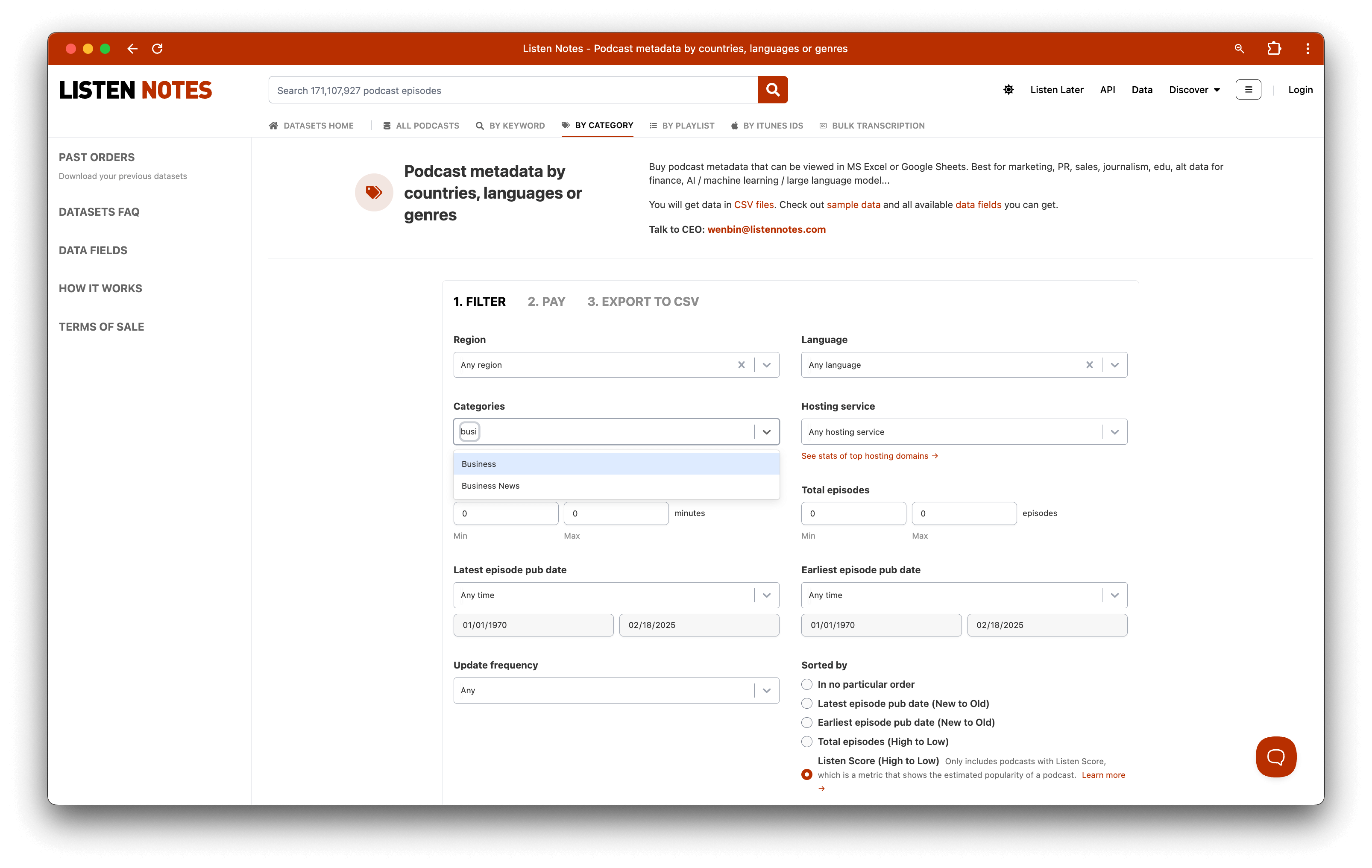Open Datasets Home tab
Image resolution: width=1372 pixels, height=868 pixels.
point(311,126)
